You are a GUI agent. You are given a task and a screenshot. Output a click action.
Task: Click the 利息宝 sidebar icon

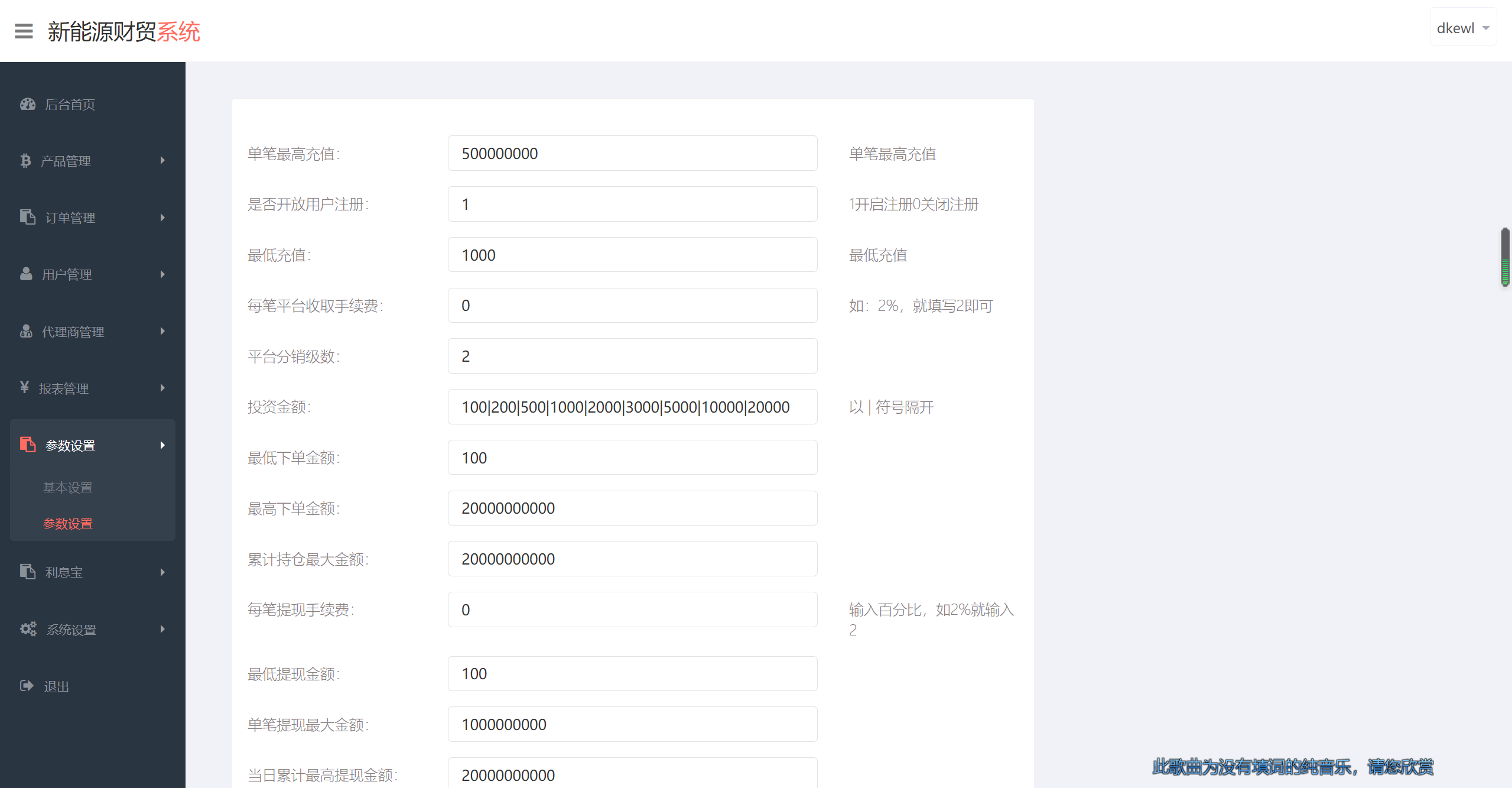[x=28, y=572]
